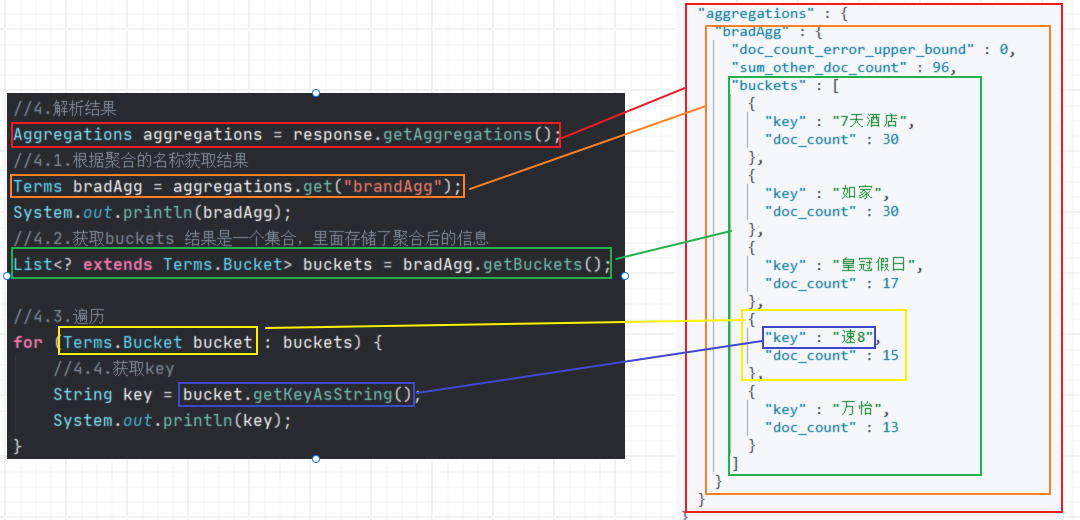
Task: Click doc_count 30 under the 如家 bucket
Action: point(832,211)
